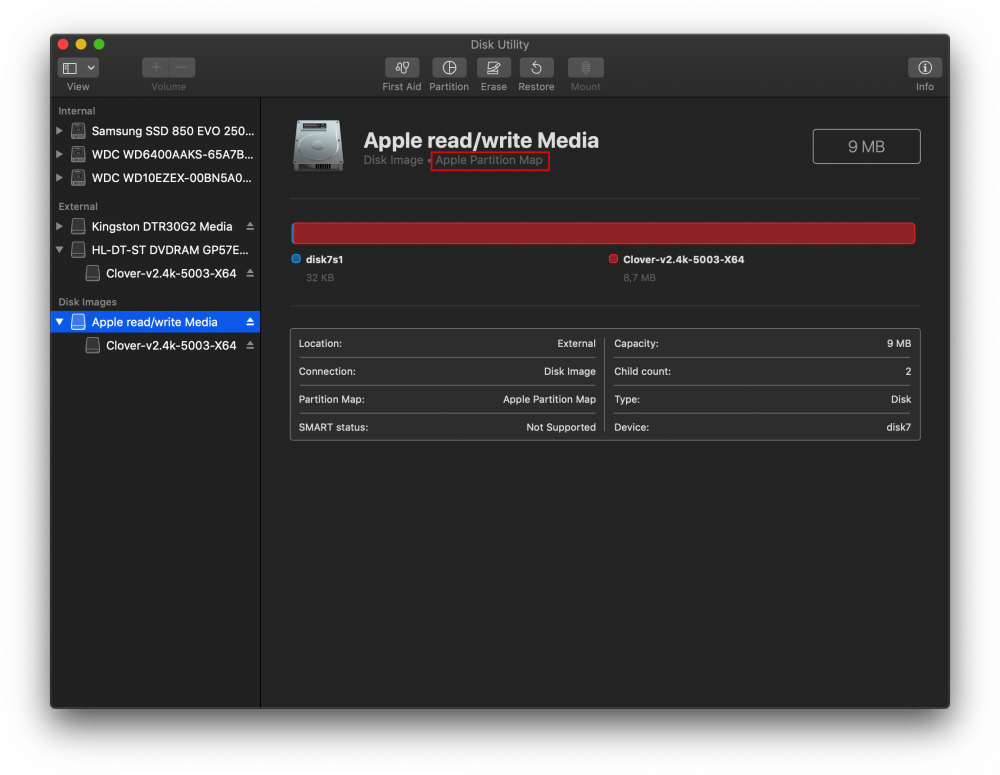Click the Samsung SSD disk icon
This screenshot has height=775, width=1000.
(78, 131)
